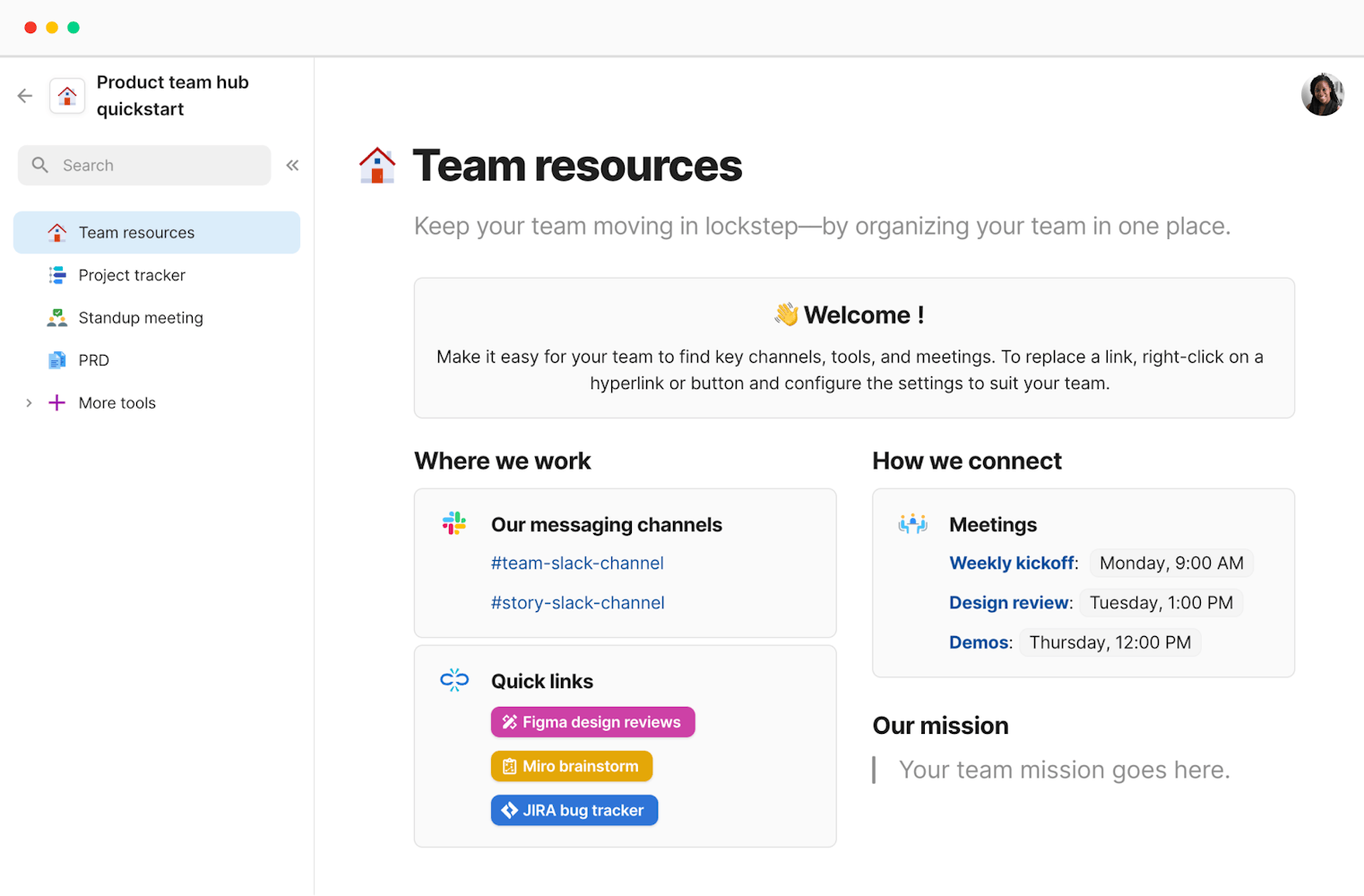1364x896 pixels.
Task: Expand the More tools section
Action: click(x=29, y=403)
